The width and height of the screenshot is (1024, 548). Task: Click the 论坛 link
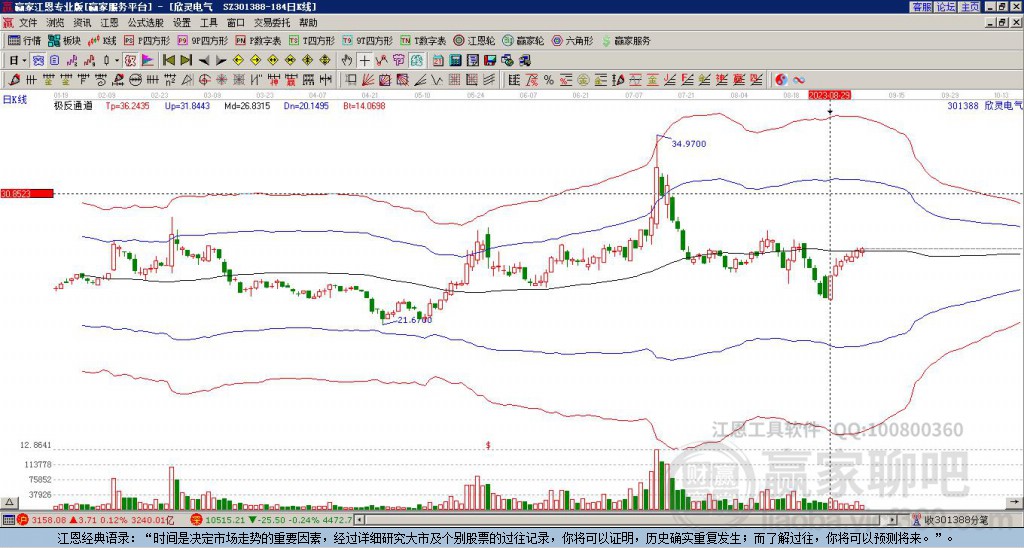(x=946, y=7)
